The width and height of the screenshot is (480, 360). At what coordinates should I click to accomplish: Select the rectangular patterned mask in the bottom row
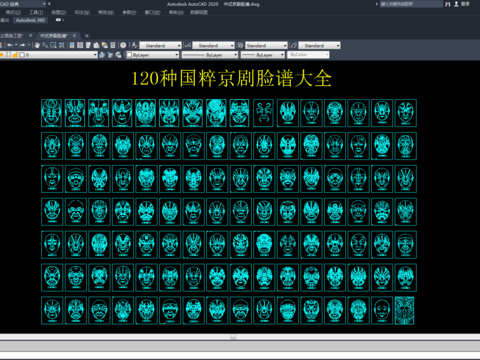pyautogui.click(x=404, y=310)
